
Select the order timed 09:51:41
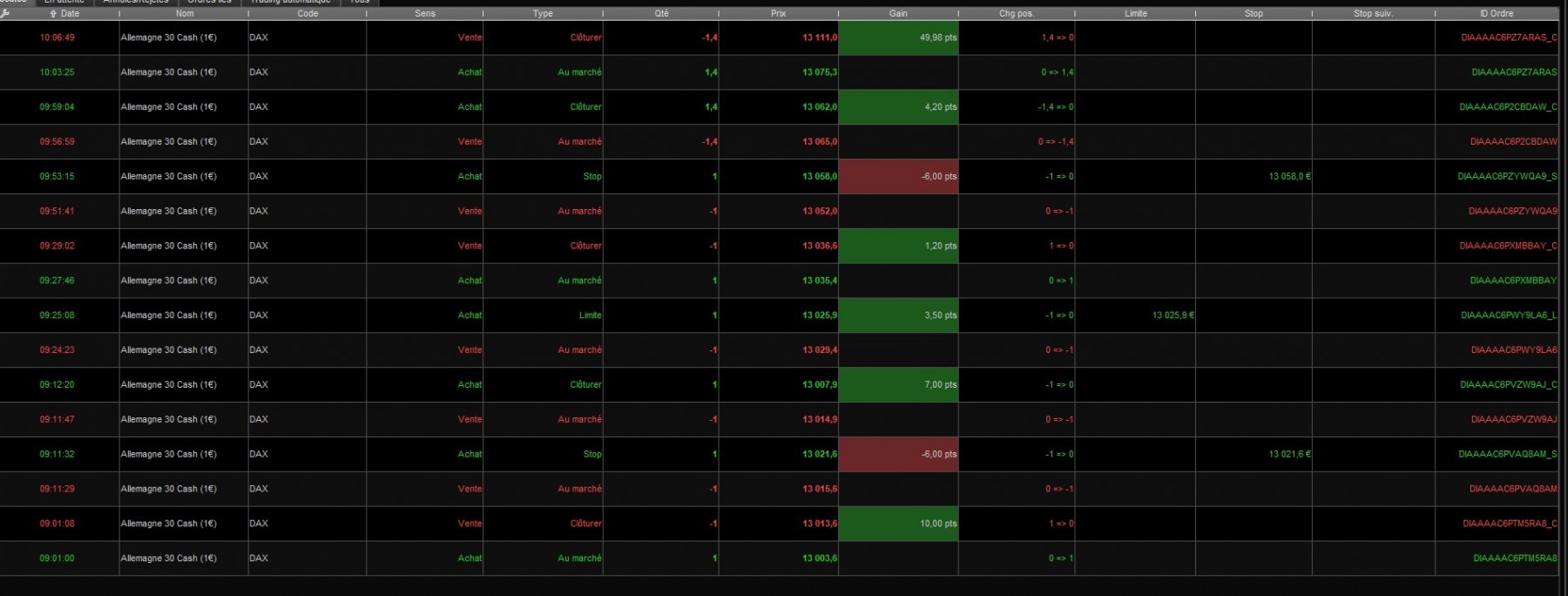(x=779, y=212)
